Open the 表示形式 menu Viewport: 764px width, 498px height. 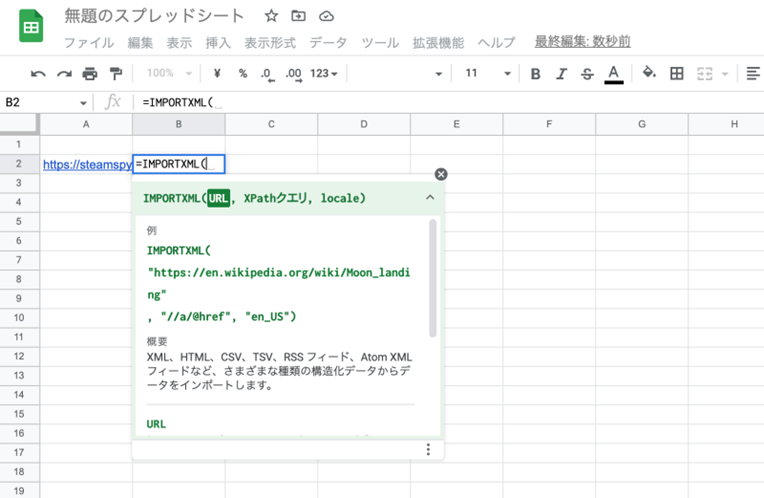(270, 43)
